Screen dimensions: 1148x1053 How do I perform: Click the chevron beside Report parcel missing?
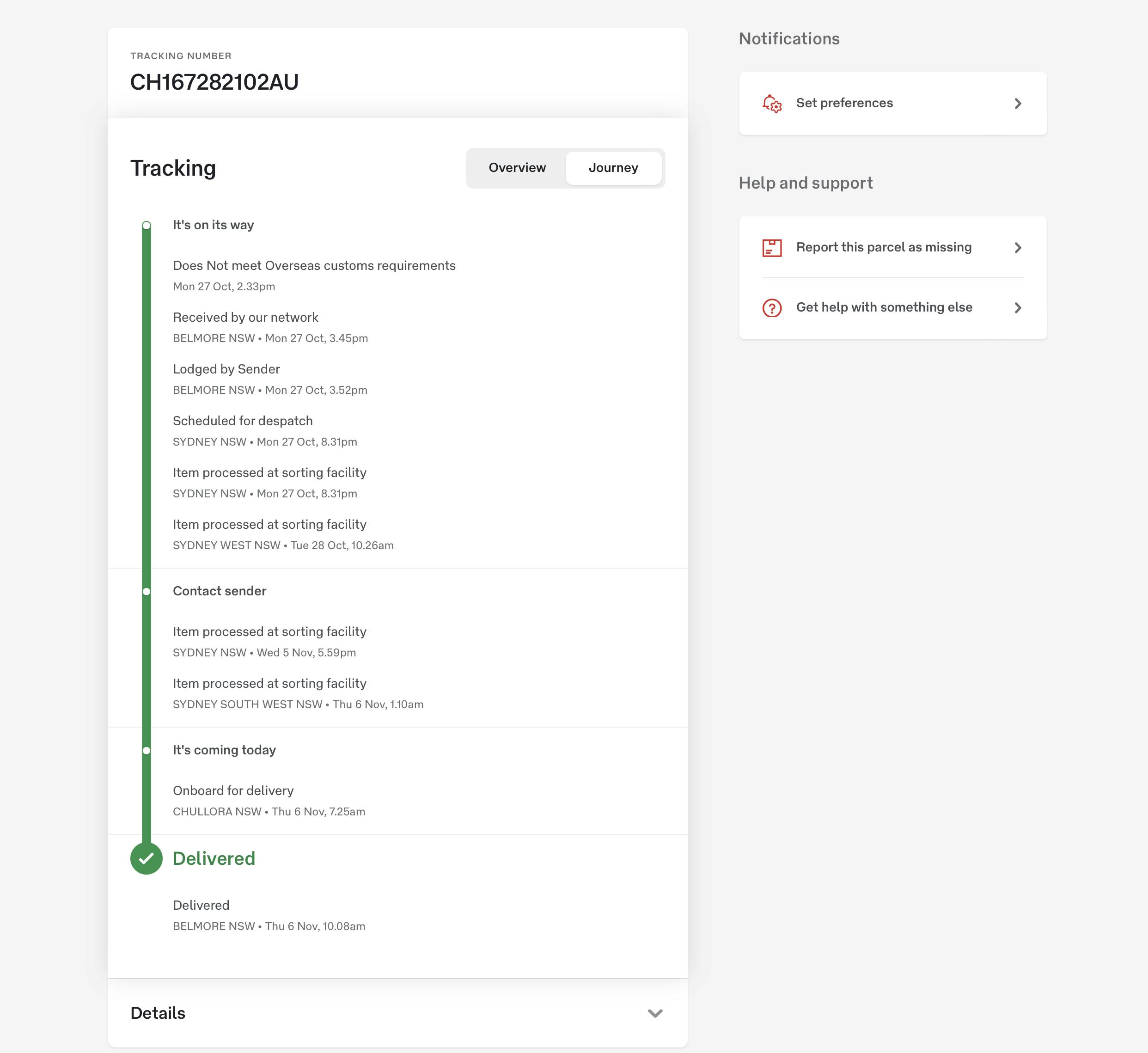point(1018,248)
